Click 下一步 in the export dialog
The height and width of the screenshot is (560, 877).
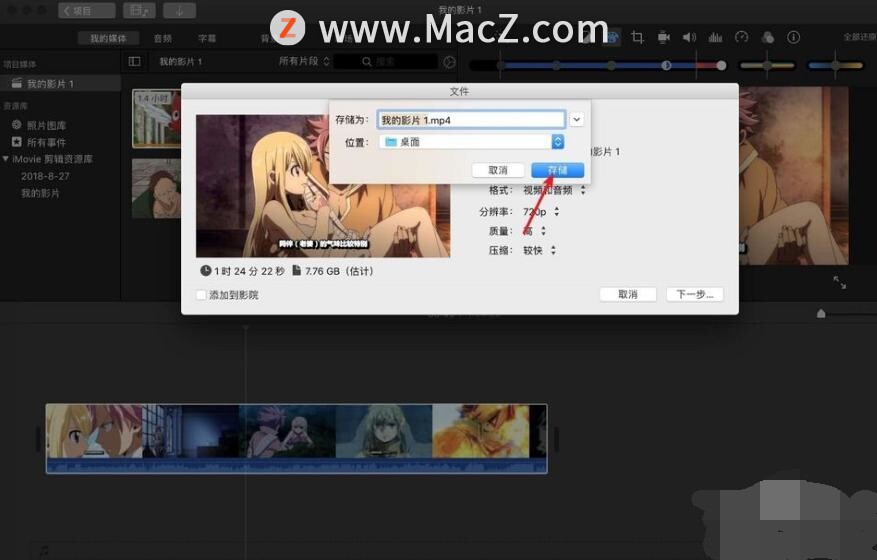695,294
